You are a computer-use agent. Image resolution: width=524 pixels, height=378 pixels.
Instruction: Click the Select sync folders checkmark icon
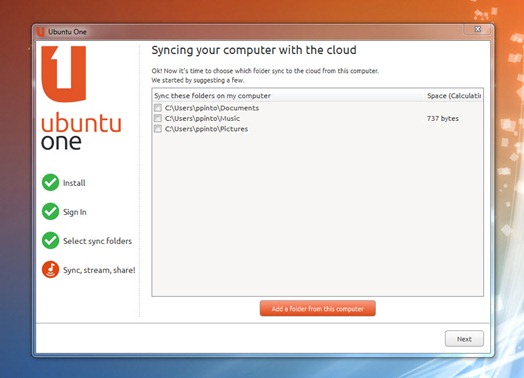pos(50,241)
